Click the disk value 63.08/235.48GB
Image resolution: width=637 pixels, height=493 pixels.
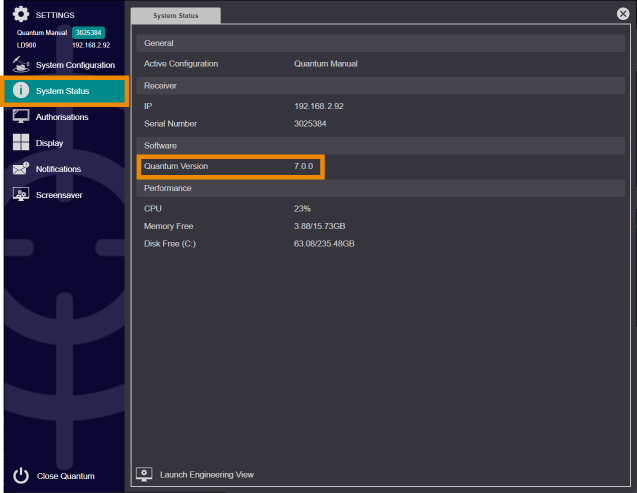pyautogui.click(x=324, y=244)
